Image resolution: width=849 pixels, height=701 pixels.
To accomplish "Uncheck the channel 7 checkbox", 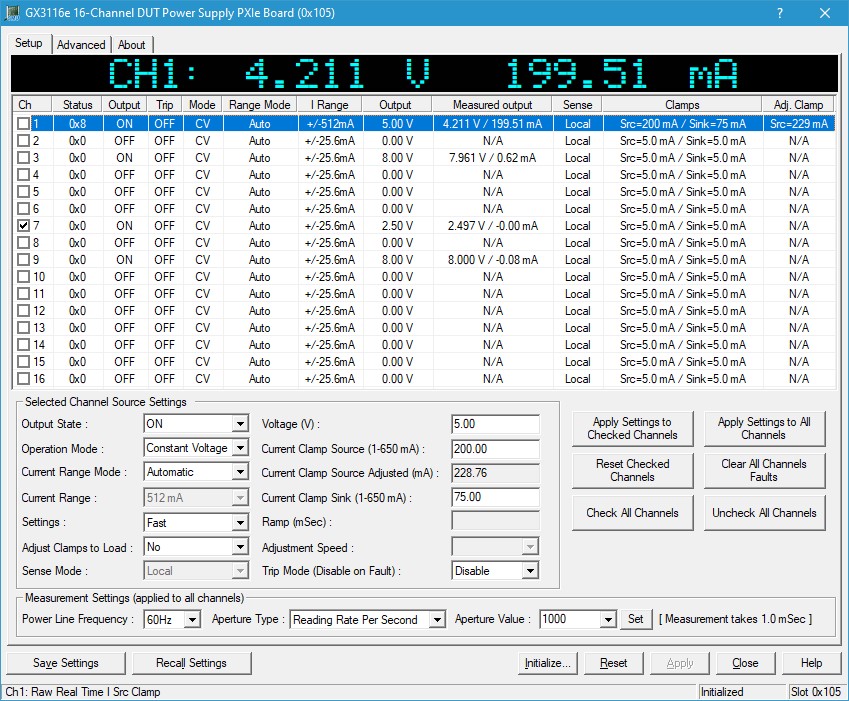I will tap(24, 226).
